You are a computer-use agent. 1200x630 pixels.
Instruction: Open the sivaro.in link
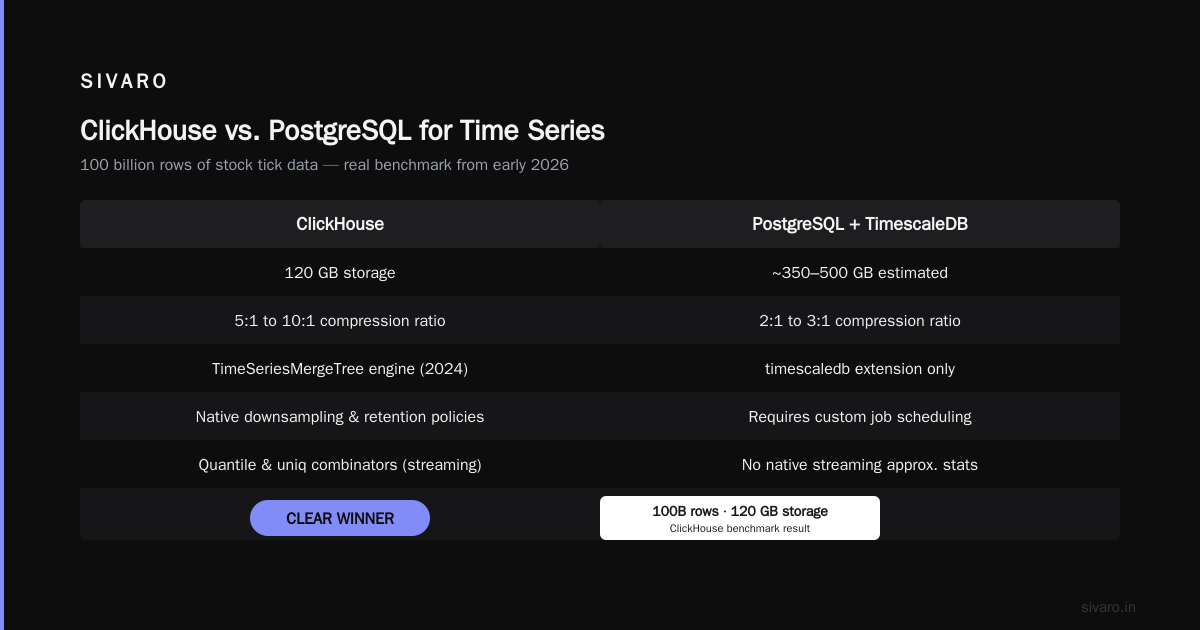[x=1108, y=607]
